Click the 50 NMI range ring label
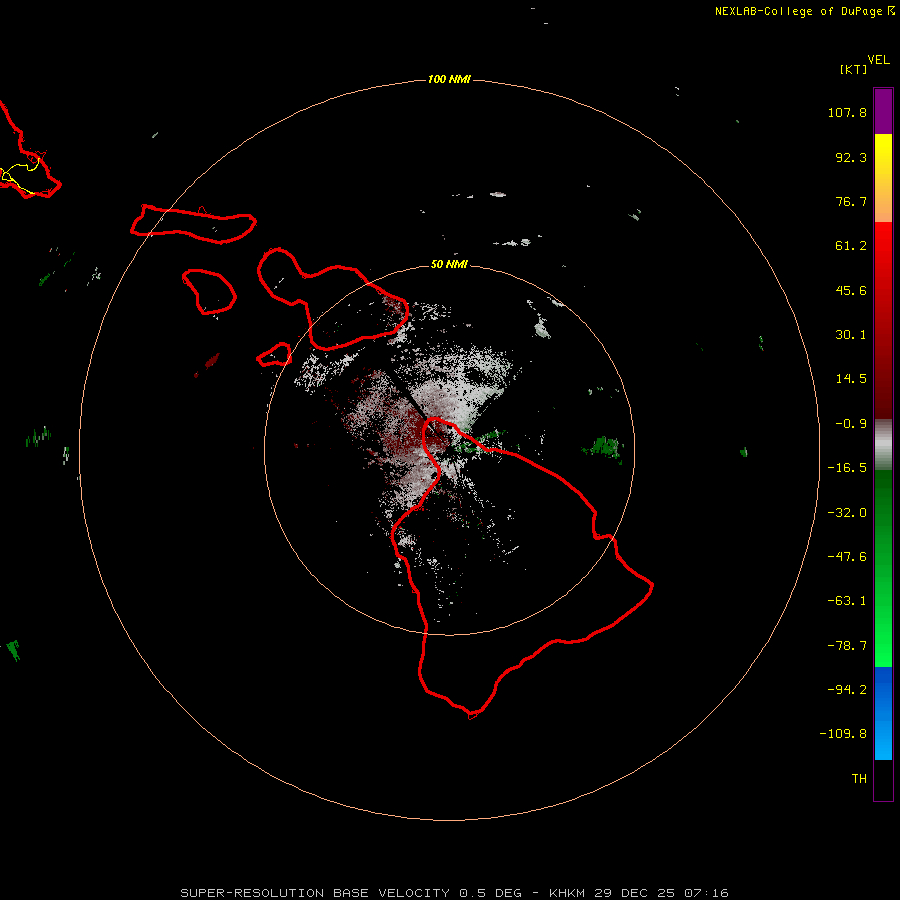This screenshot has height=900, width=900. click(449, 264)
